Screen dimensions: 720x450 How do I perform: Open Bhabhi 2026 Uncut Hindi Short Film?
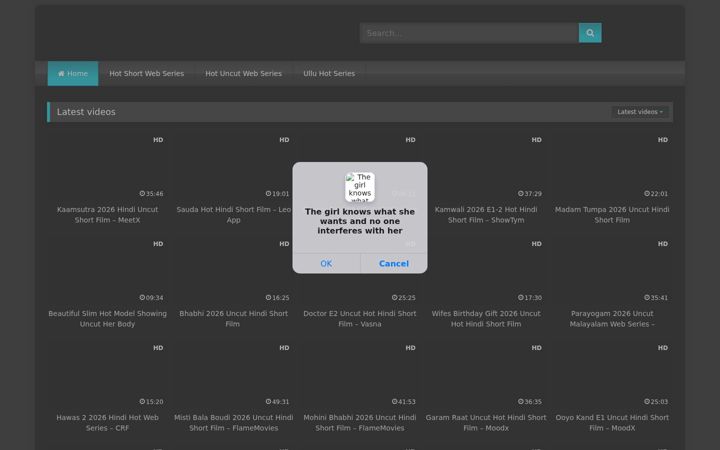[234, 319]
